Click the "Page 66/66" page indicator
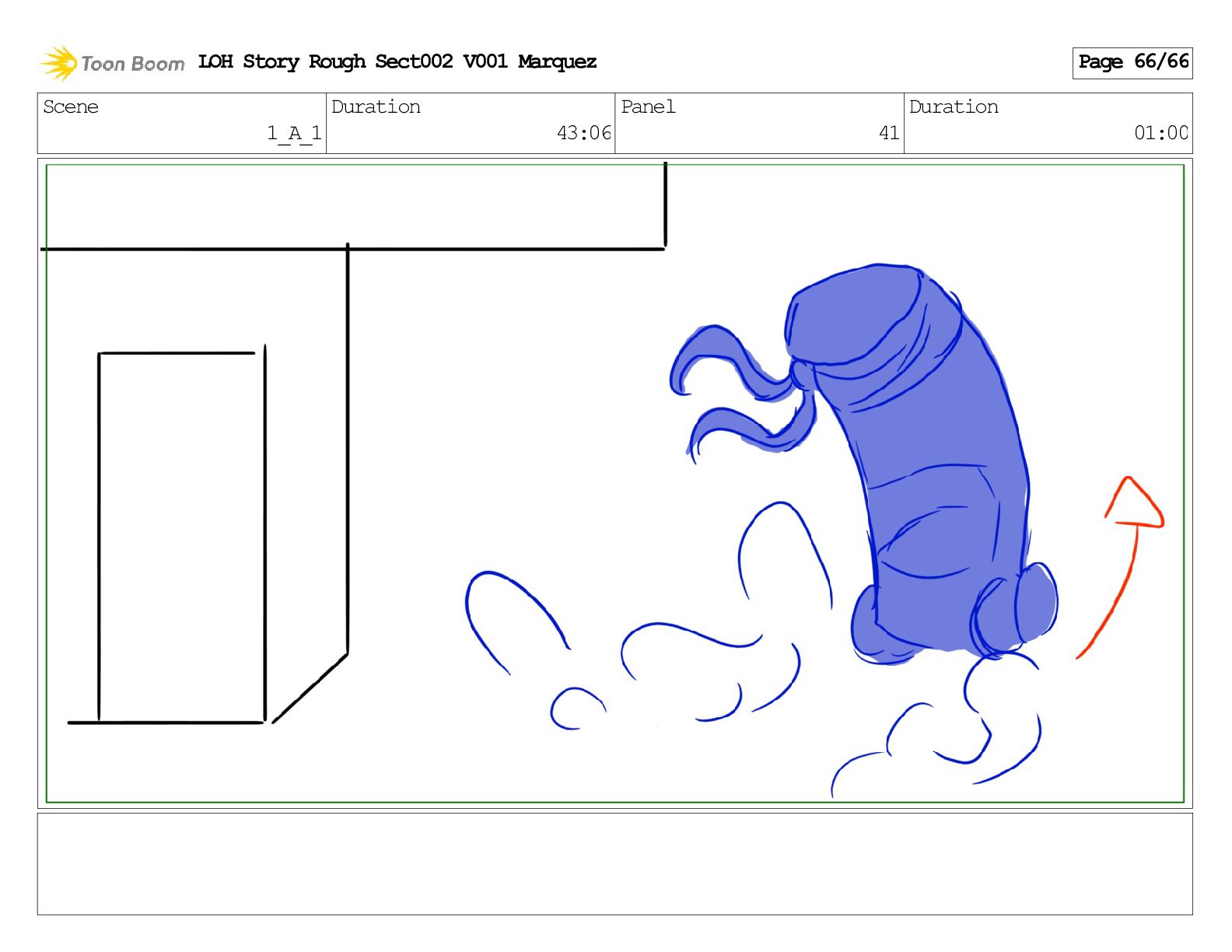1232x952 pixels. point(1132,62)
